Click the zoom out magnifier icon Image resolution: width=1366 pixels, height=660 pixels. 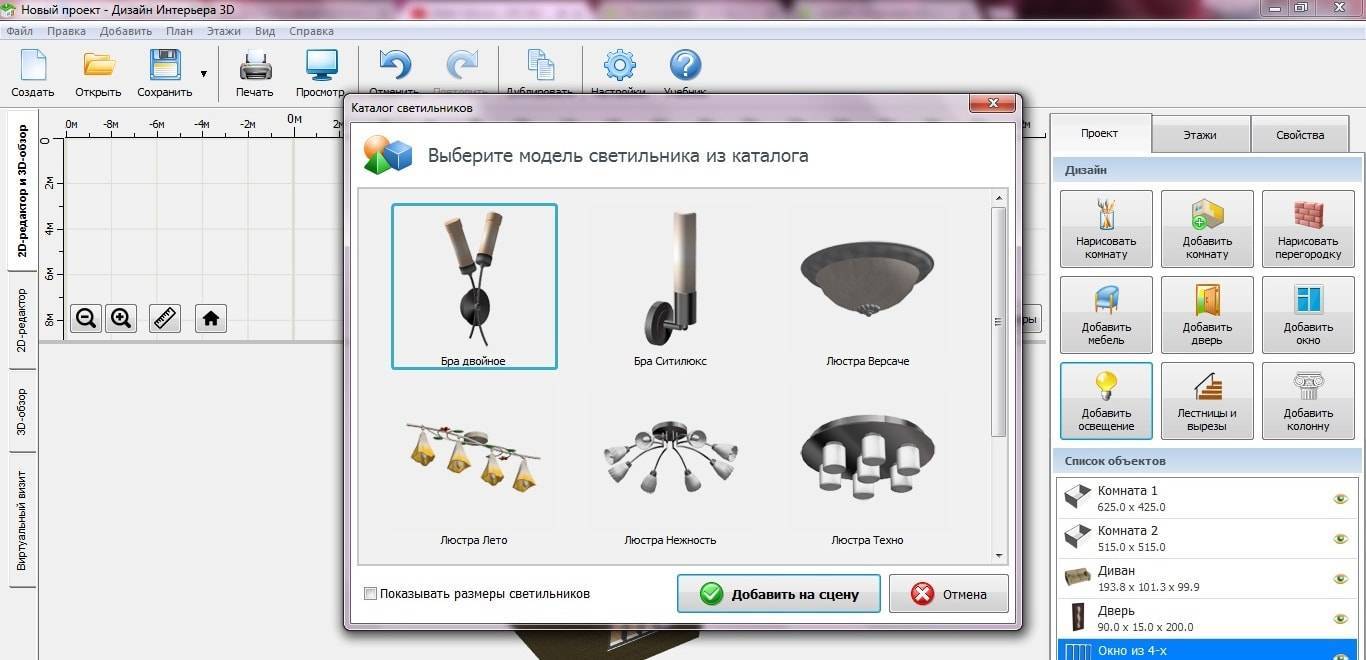click(86, 318)
